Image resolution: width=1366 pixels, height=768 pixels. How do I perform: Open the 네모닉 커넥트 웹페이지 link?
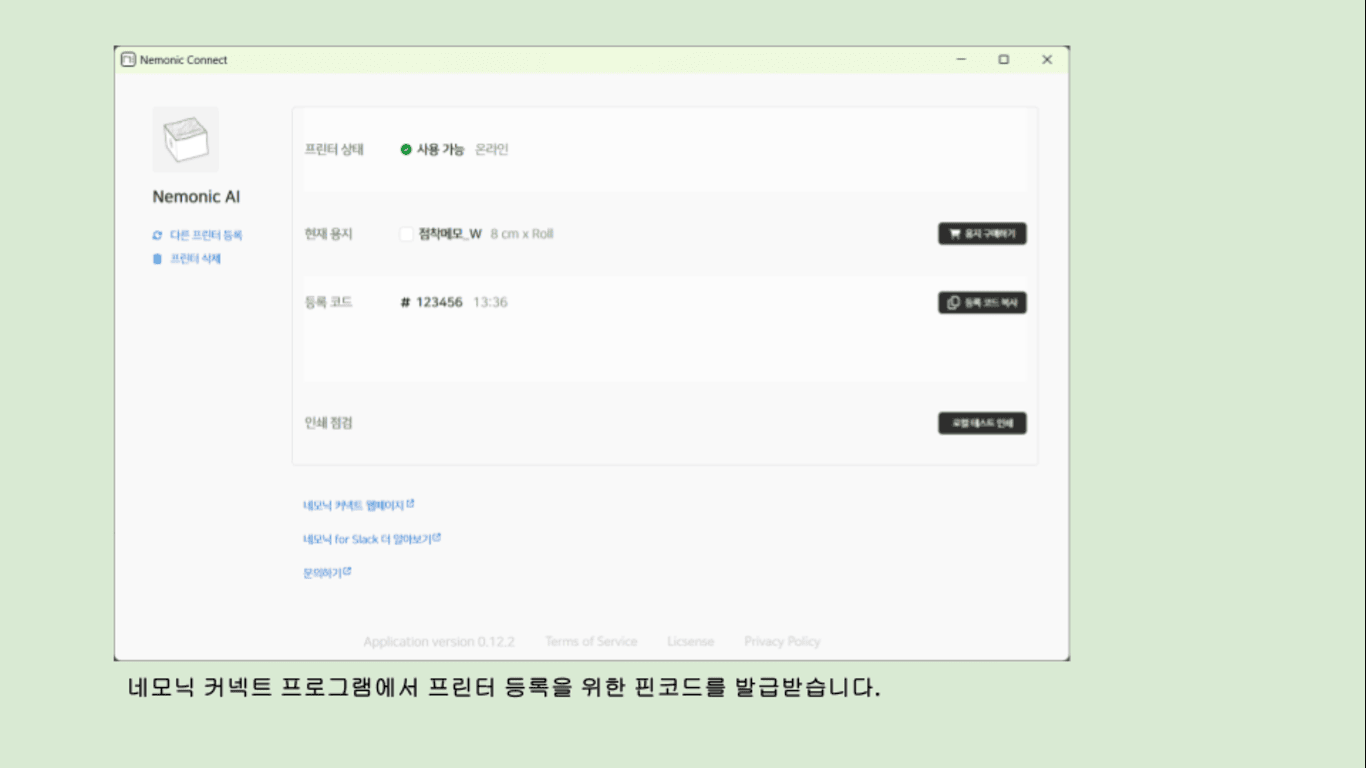pyautogui.click(x=358, y=505)
